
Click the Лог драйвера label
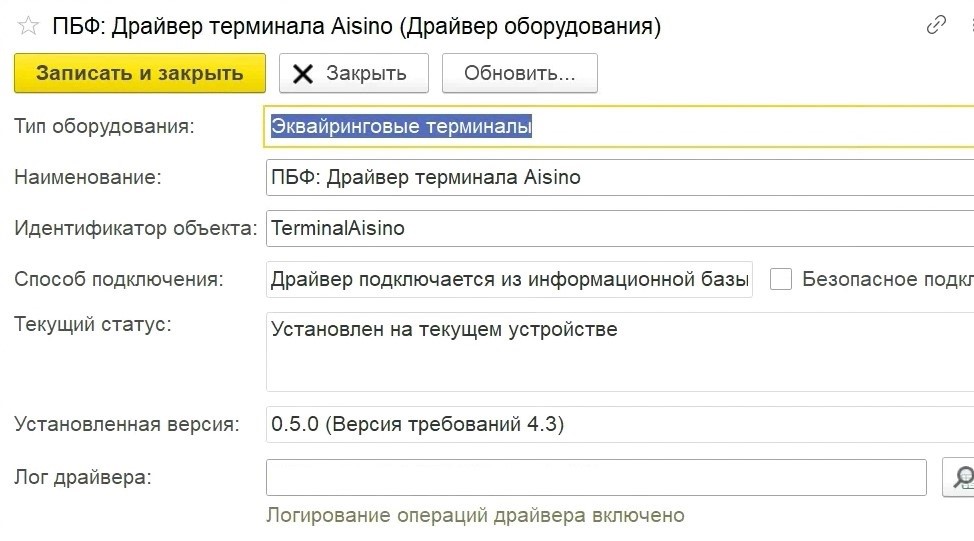[x=82, y=477]
